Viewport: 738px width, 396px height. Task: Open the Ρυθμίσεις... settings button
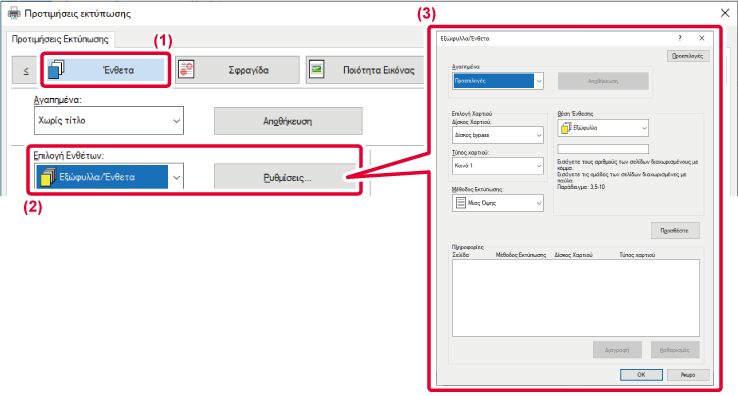click(286, 177)
